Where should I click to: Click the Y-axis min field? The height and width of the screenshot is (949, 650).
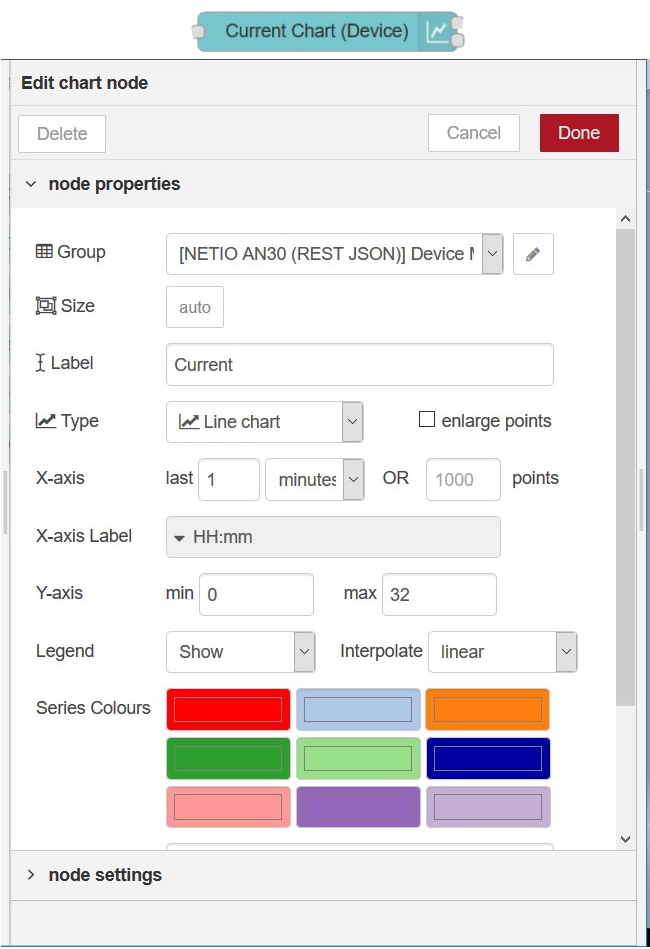256,594
